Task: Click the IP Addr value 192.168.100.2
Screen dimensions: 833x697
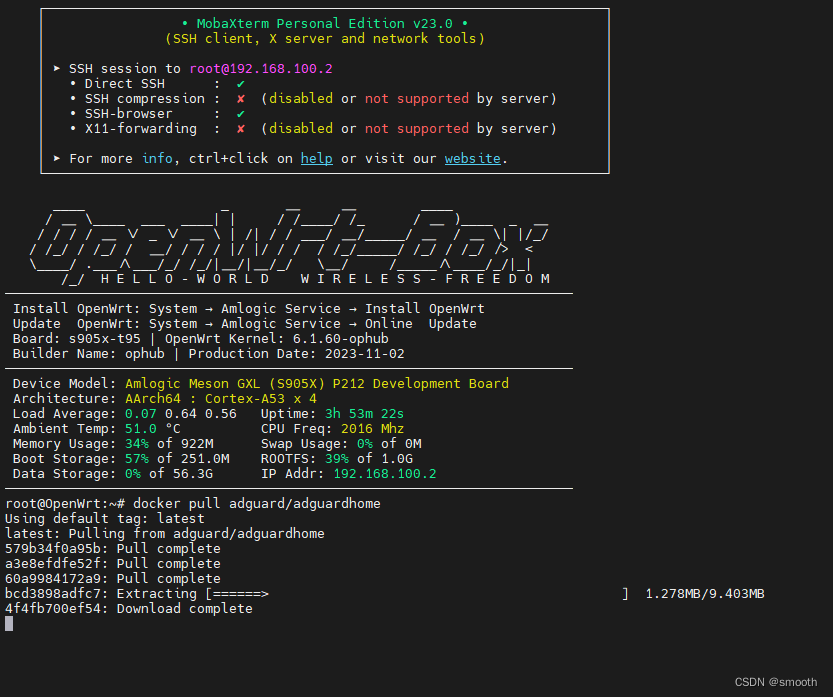Action: pos(385,473)
